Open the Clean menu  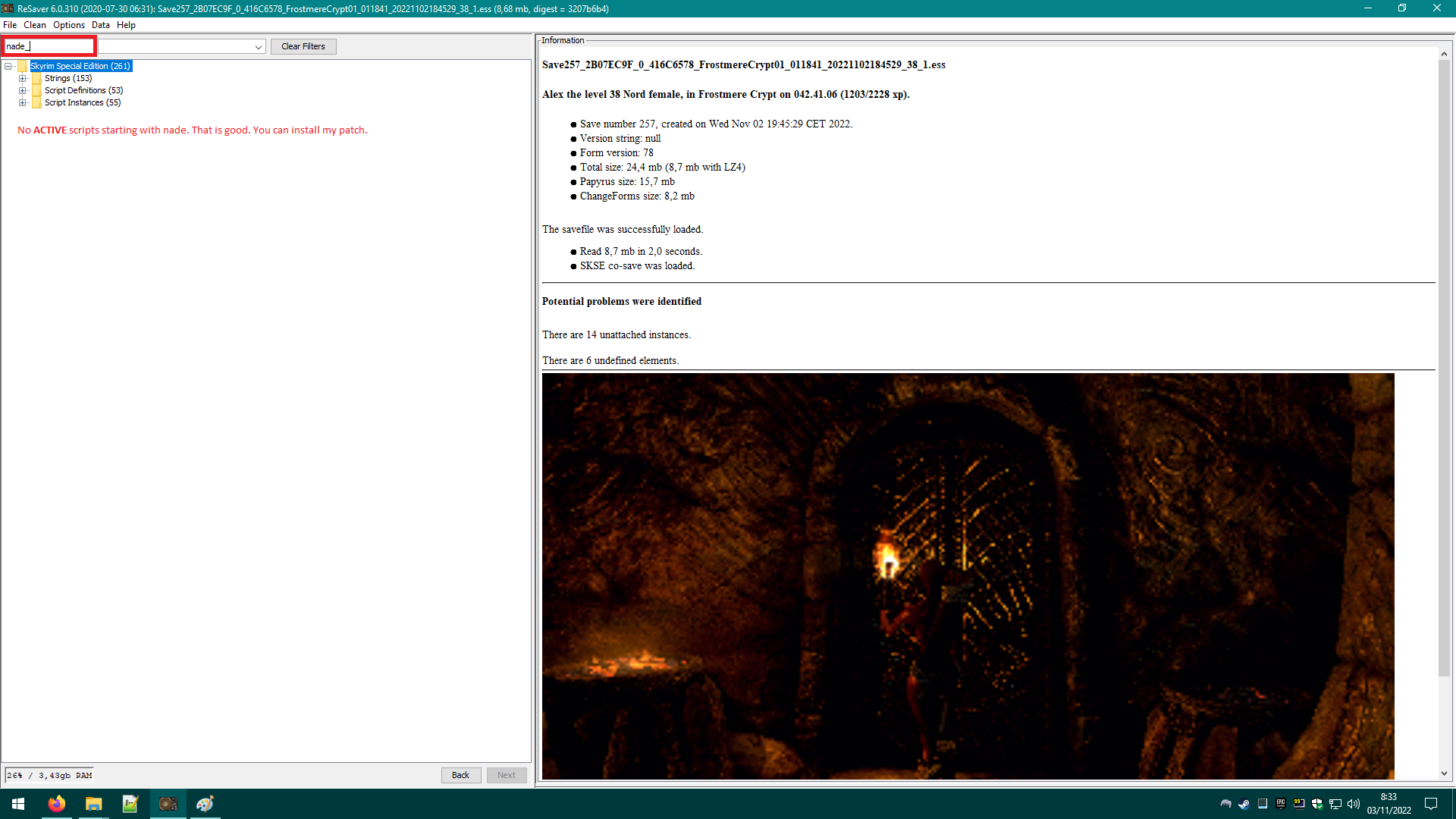[35, 25]
